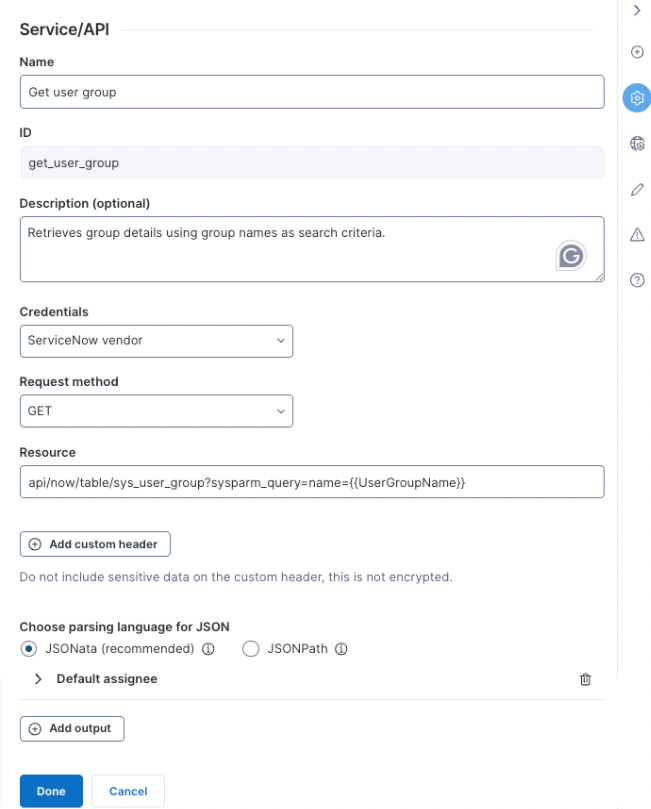Expand the Default assignee section
The image size is (651, 809).
(39, 679)
